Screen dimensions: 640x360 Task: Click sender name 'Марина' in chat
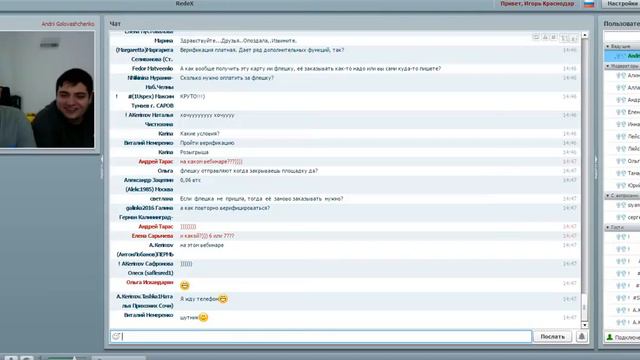tap(164, 41)
